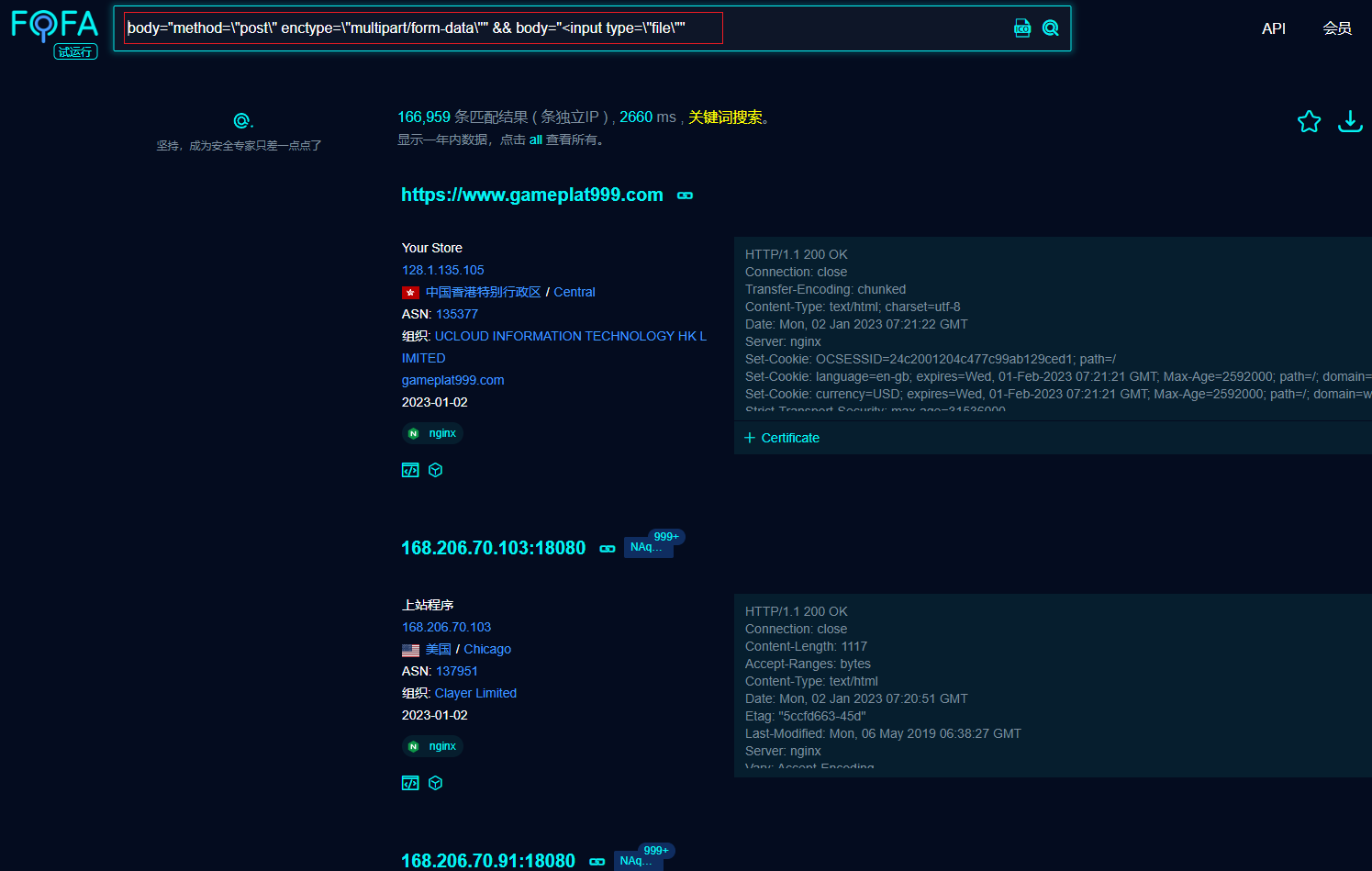Open the link icon beside 168.206.70.103:18080
Viewport: 1372px width, 871px height.
coord(608,549)
